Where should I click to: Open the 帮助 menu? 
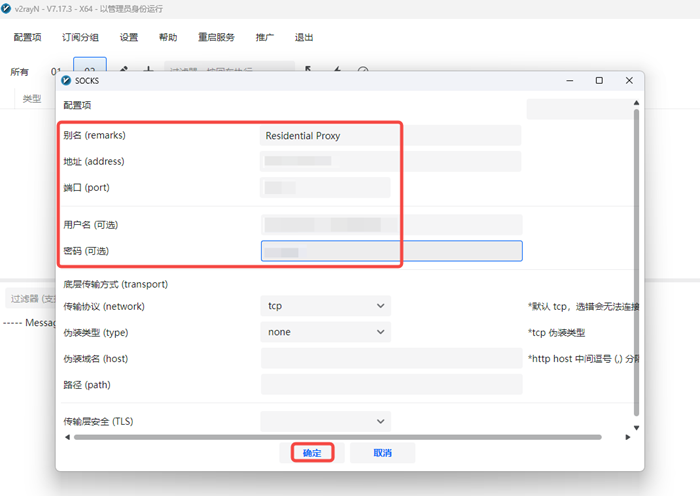(x=168, y=37)
